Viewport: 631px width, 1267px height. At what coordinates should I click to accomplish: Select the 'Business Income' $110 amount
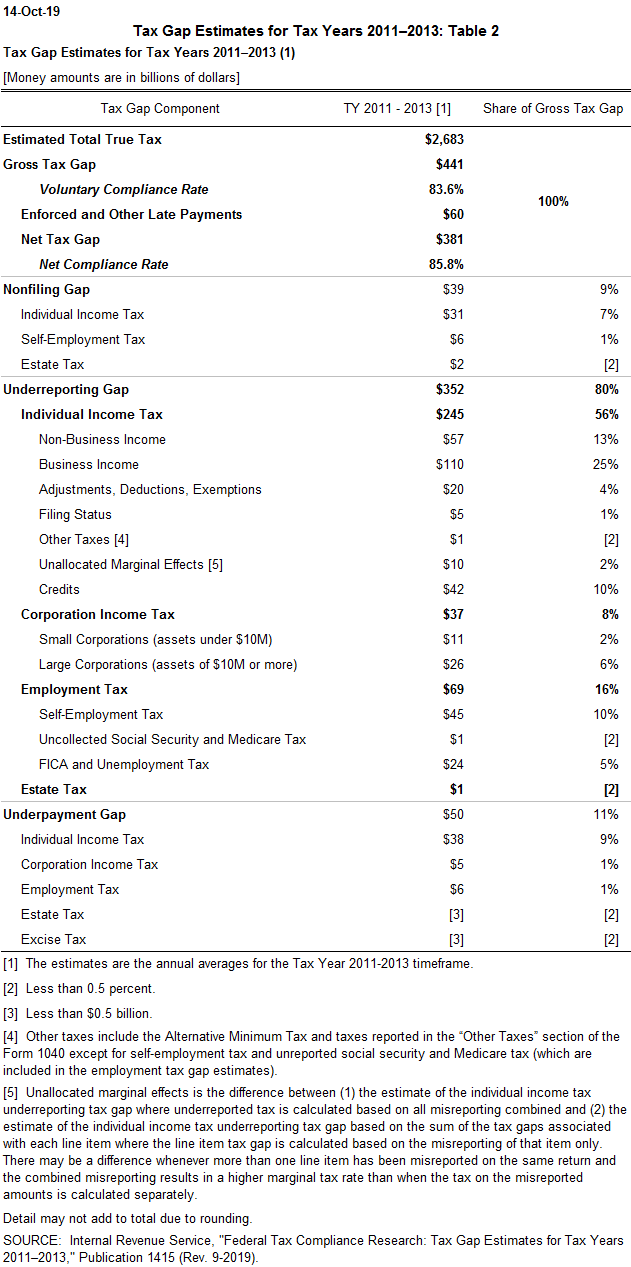pos(450,464)
